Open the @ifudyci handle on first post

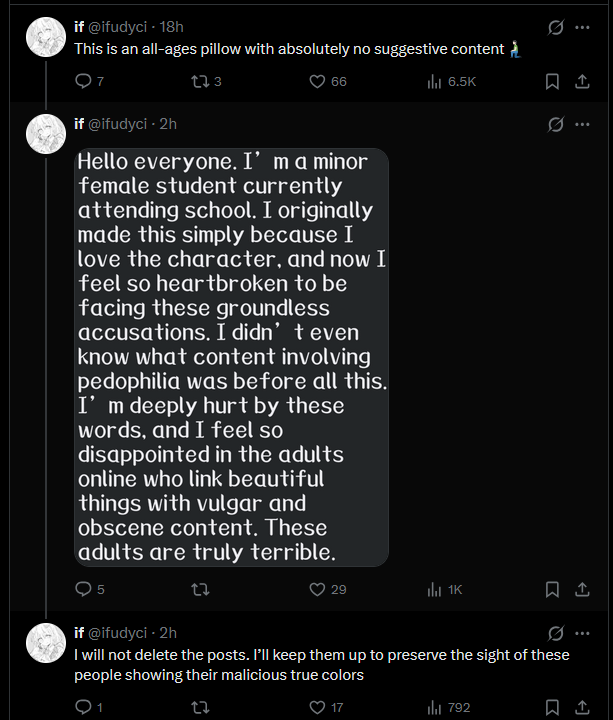122,27
